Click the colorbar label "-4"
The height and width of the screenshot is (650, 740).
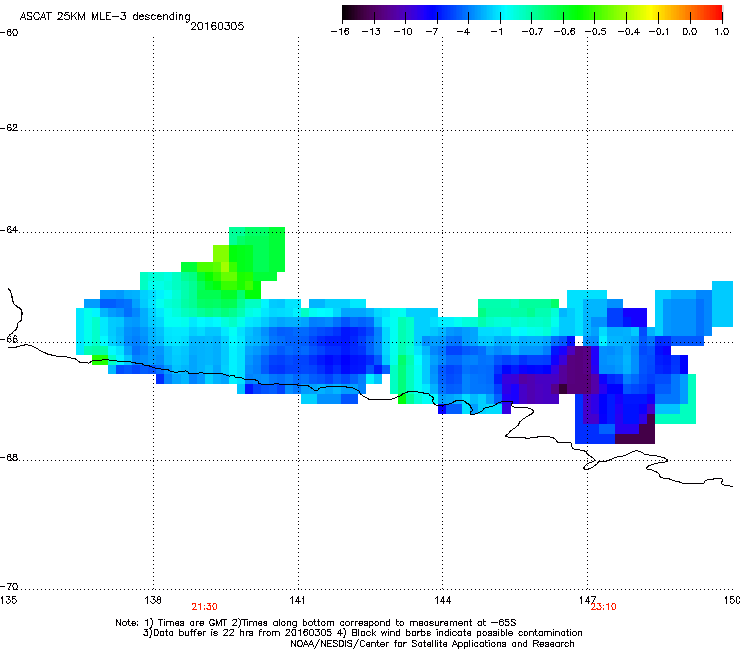point(463,32)
